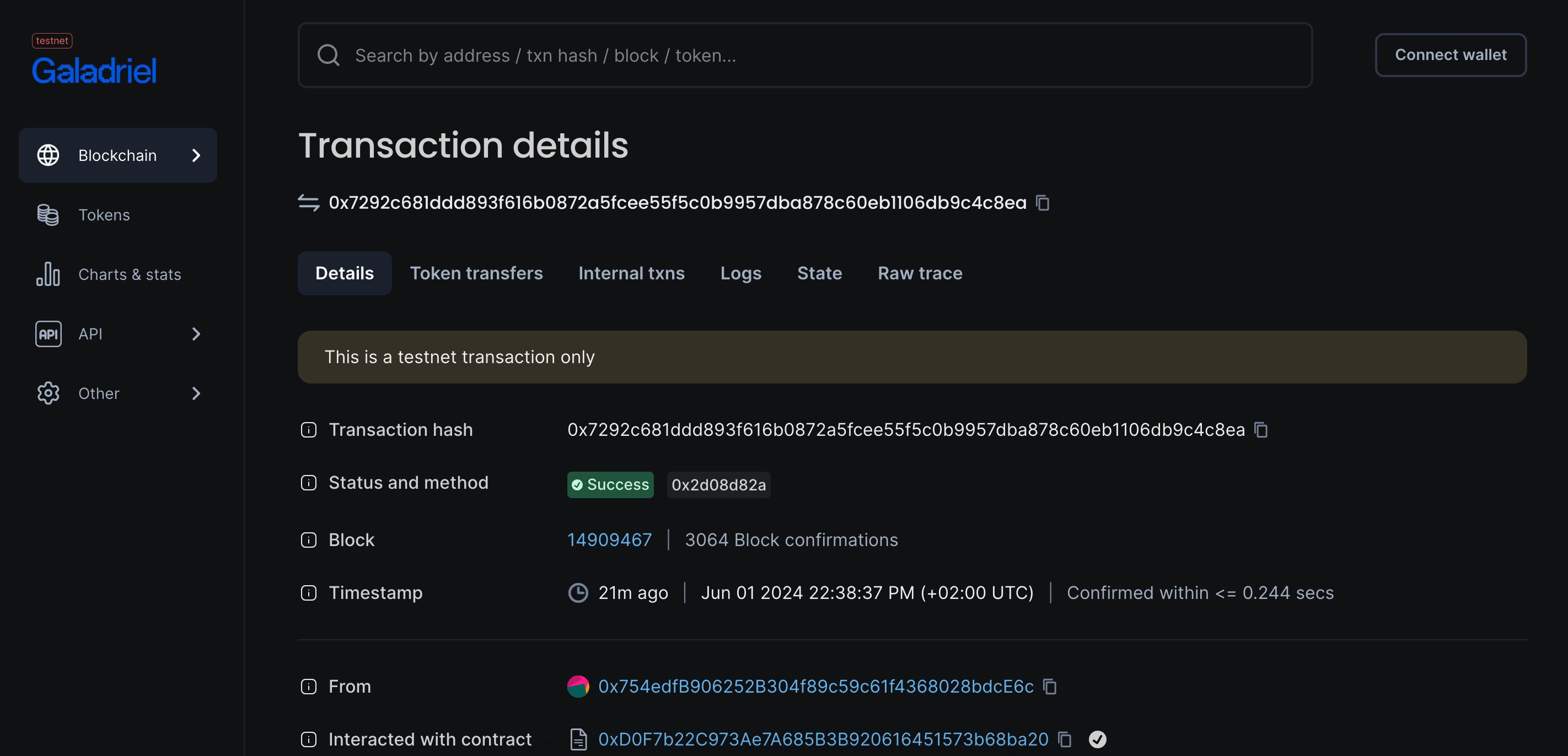Click the Charts & stats sidebar label
1568x756 pixels.
coord(130,274)
